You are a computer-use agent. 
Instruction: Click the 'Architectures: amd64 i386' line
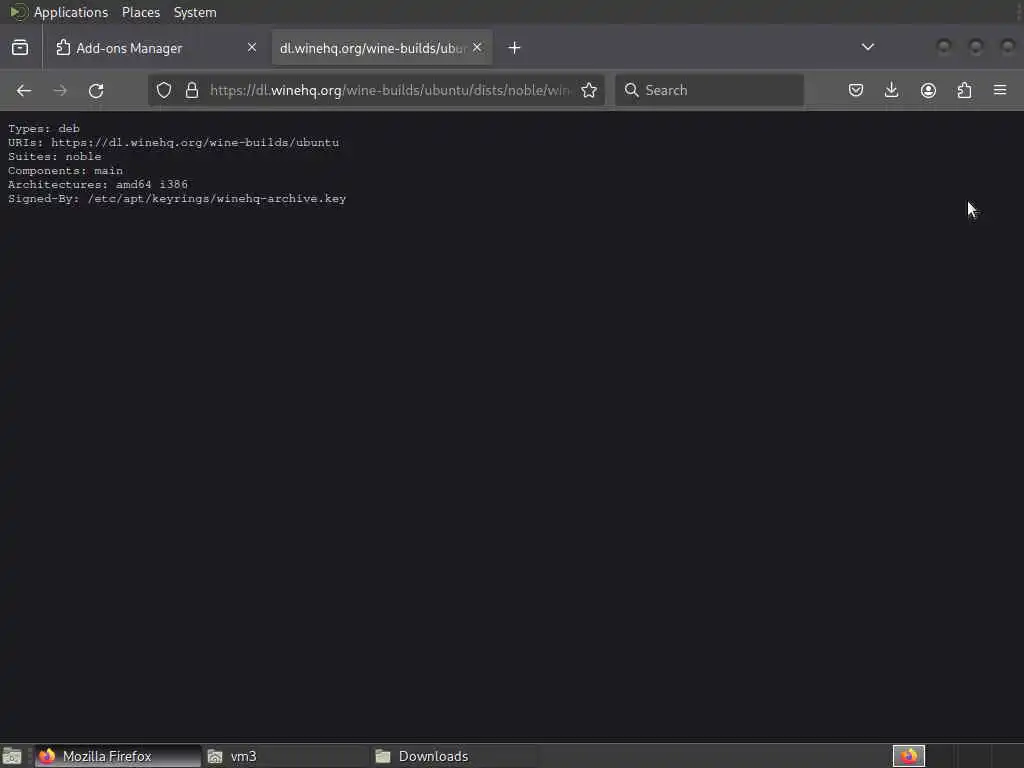point(98,185)
